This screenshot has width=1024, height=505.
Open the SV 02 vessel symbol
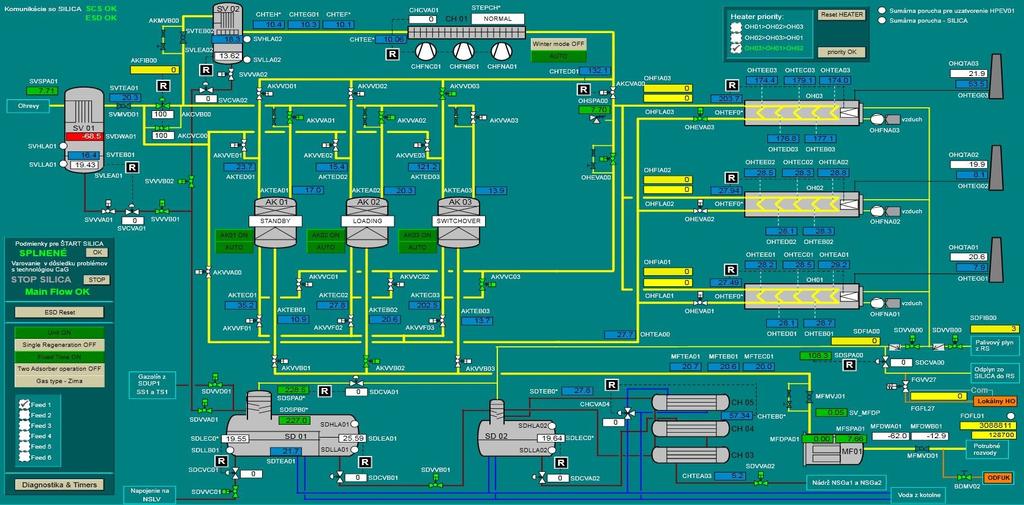click(227, 34)
